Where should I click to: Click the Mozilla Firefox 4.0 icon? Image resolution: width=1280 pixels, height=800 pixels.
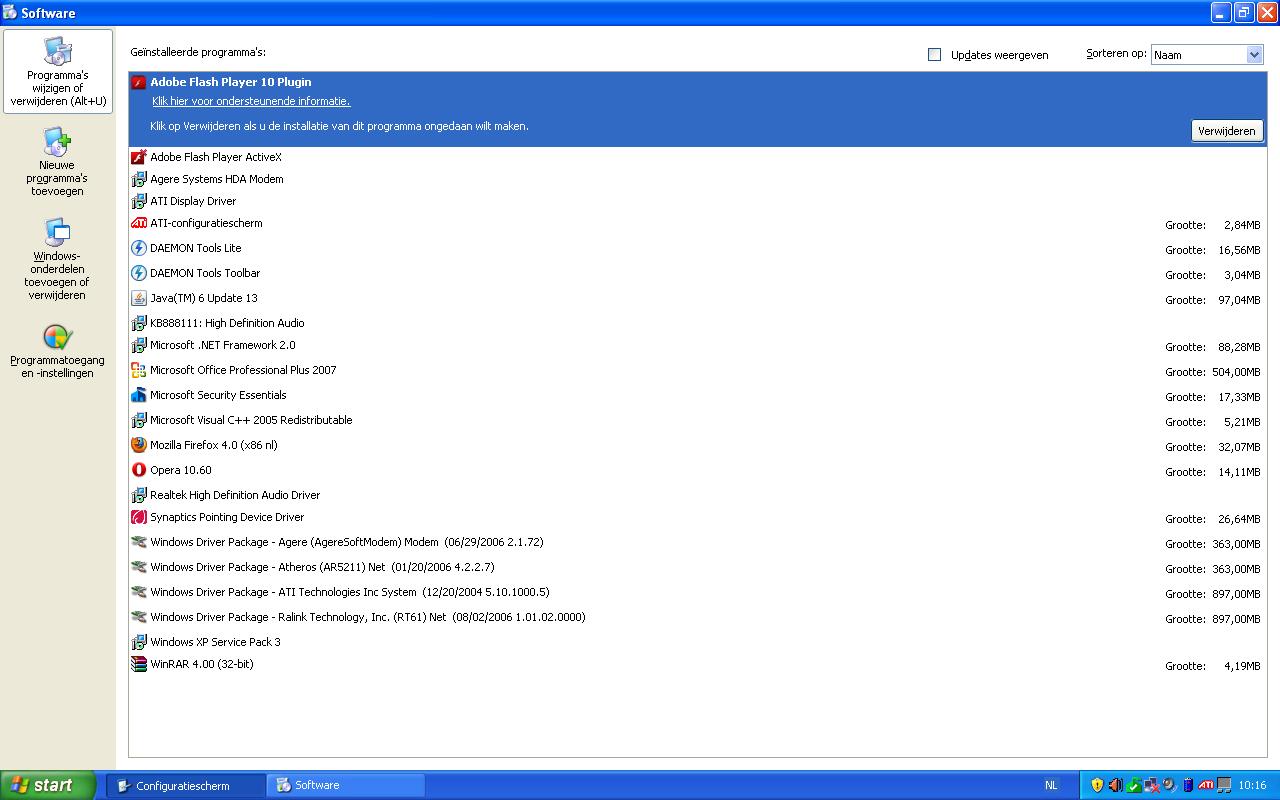(x=139, y=445)
